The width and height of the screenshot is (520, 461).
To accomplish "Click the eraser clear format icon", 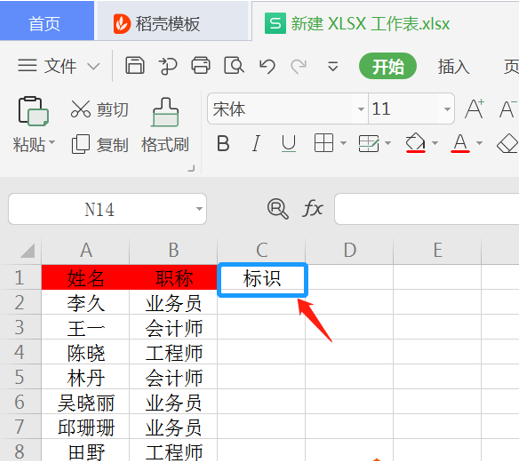I will click(x=508, y=143).
